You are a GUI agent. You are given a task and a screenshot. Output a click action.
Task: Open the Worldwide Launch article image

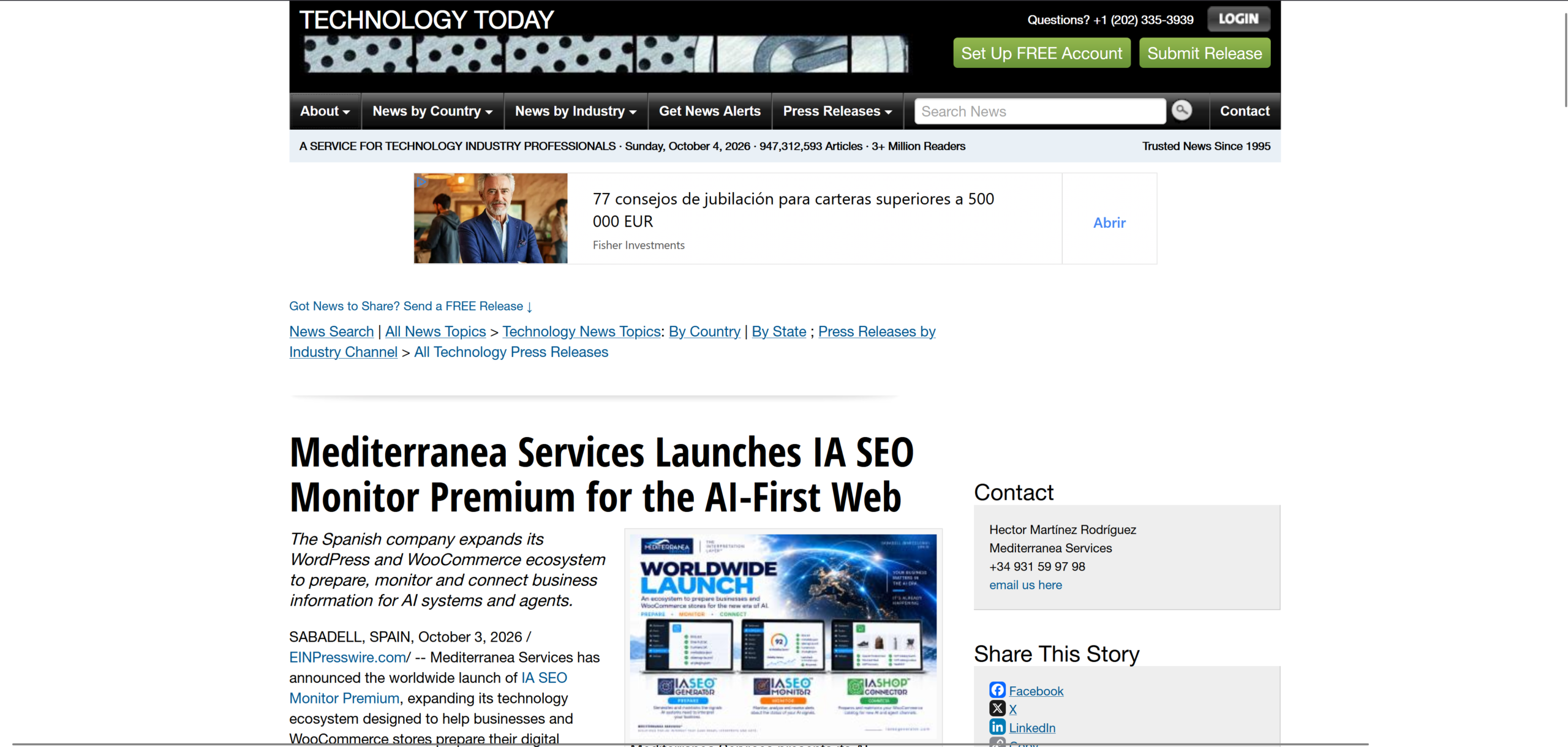(x=783, y=635)
